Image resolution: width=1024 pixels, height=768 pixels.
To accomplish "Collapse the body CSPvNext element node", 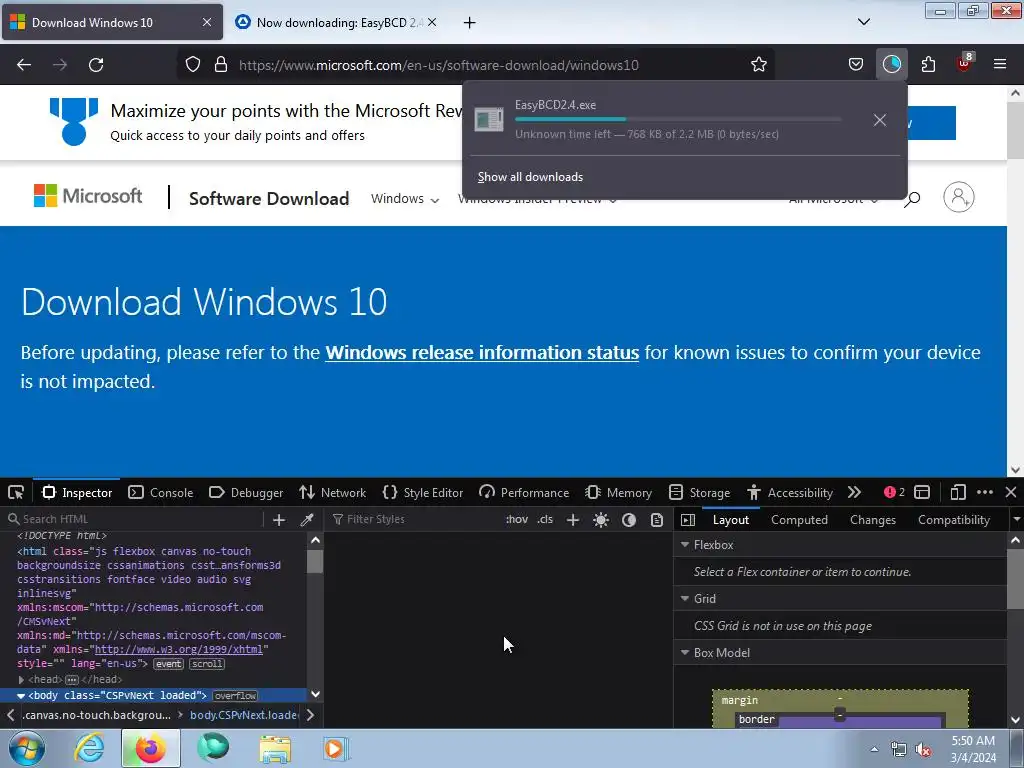I will click(21, 696).
